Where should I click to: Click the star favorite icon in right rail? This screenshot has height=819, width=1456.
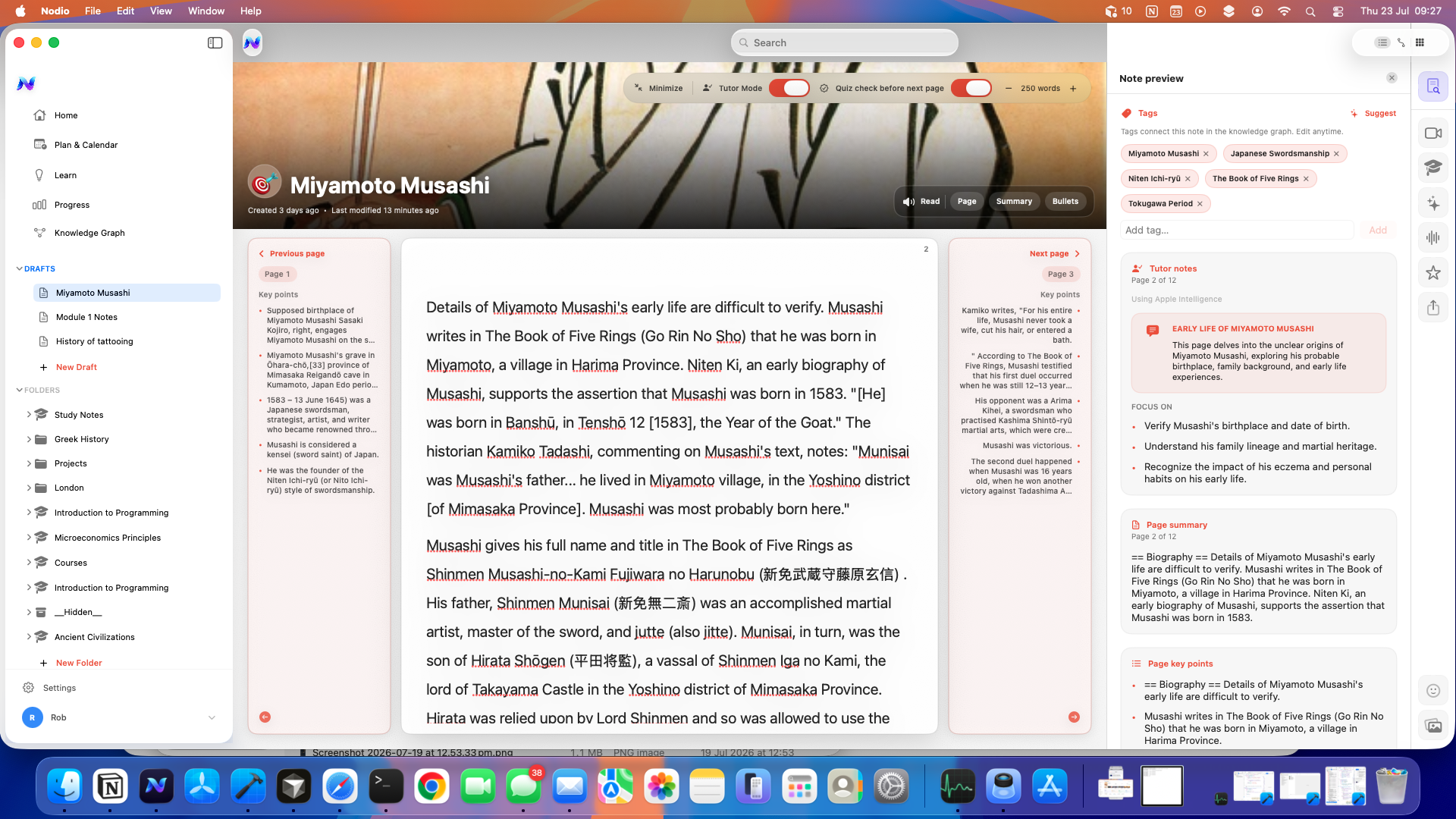(1432, 272)
